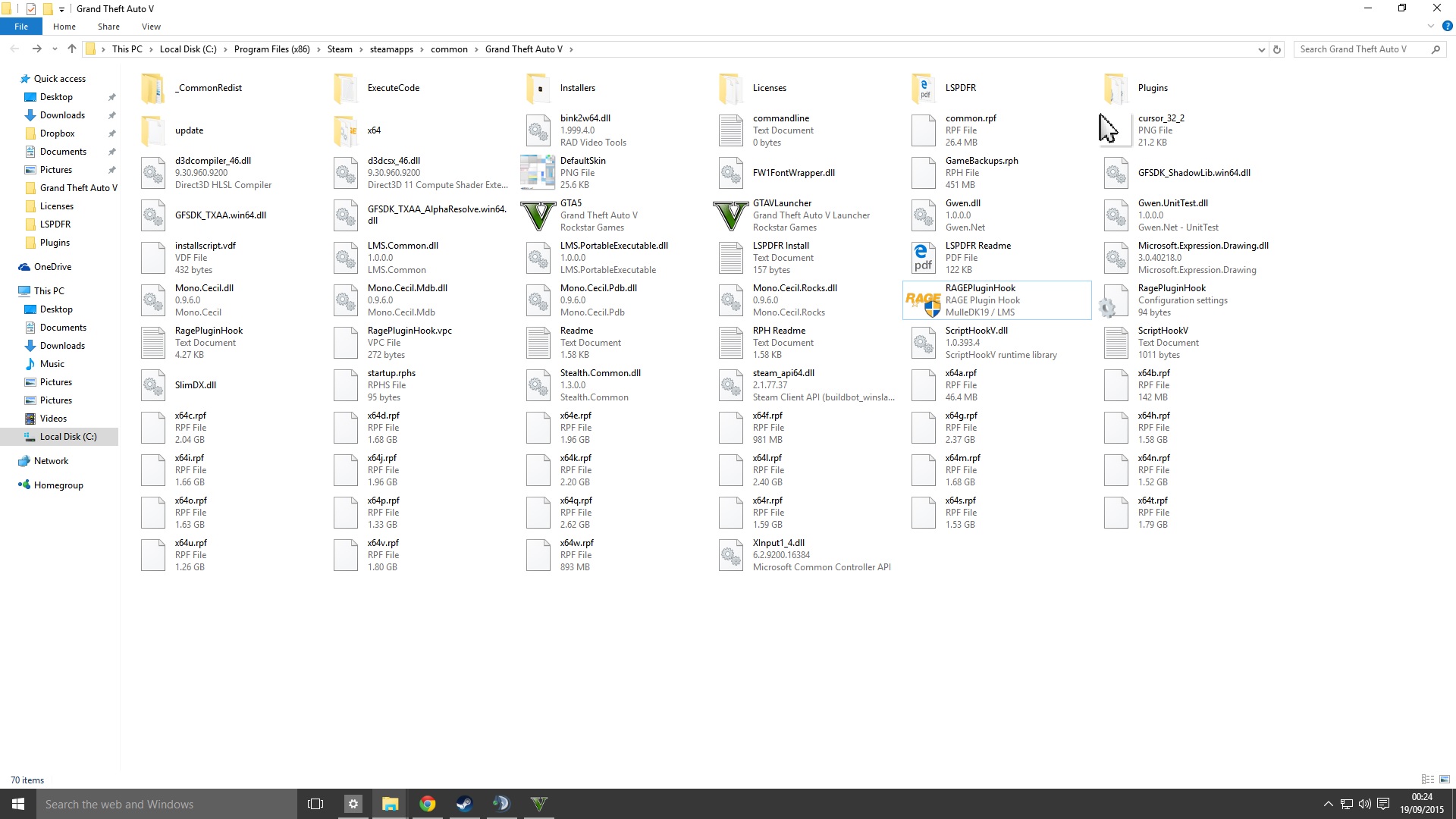Click the DefaultSkin PNG thumbnail
1456x819 pixels.
point(538,173)
